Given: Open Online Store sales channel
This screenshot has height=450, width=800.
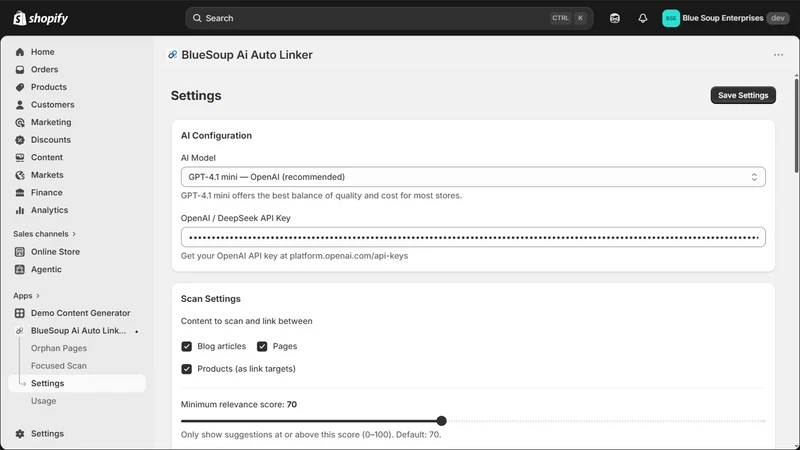Looking at the screenshot, I should tap(55, 252).
